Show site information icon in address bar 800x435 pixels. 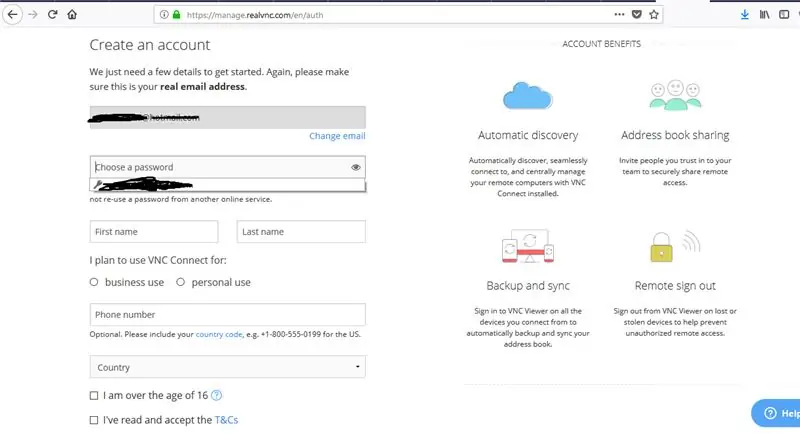tap(164, 14)
